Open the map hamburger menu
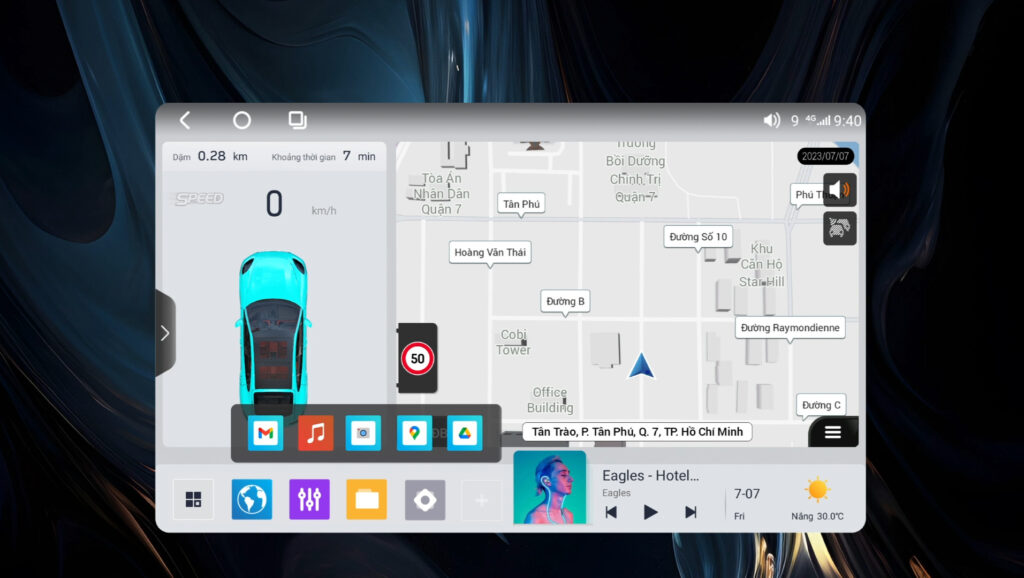This screenshot has width=1024, height=578. (833, 432)
